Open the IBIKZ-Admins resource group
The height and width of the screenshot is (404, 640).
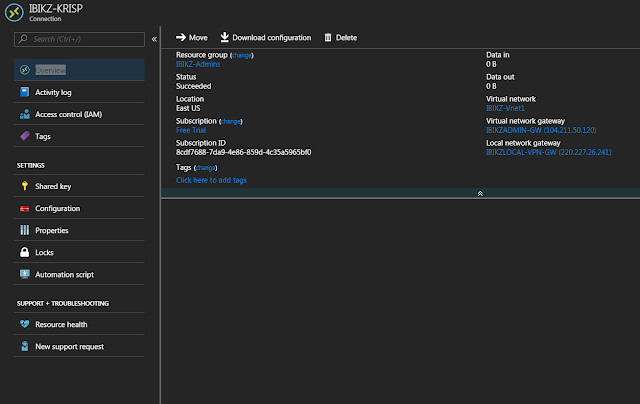pyautogui.click(x=198, y=64)
